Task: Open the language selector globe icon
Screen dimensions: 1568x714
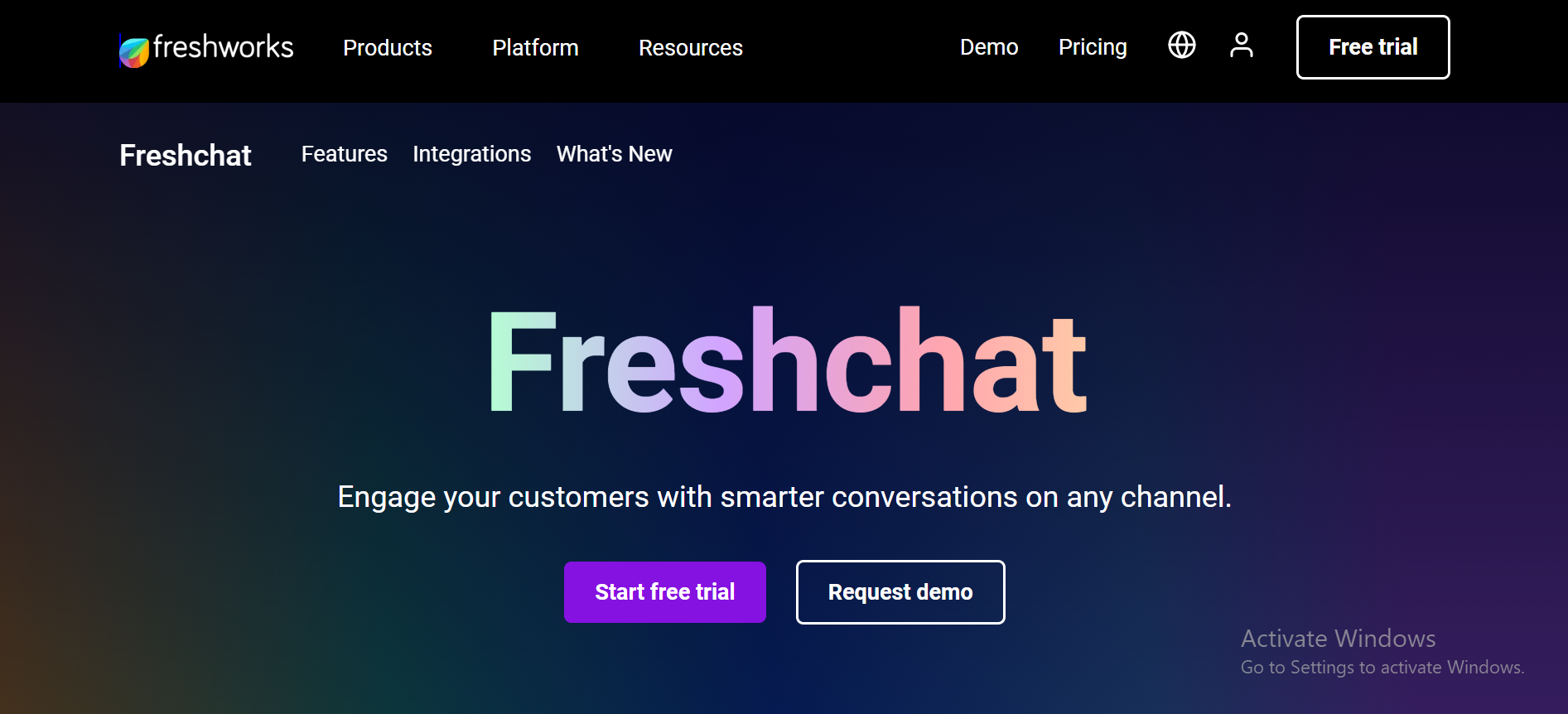Action: (x=1181, y=46)
